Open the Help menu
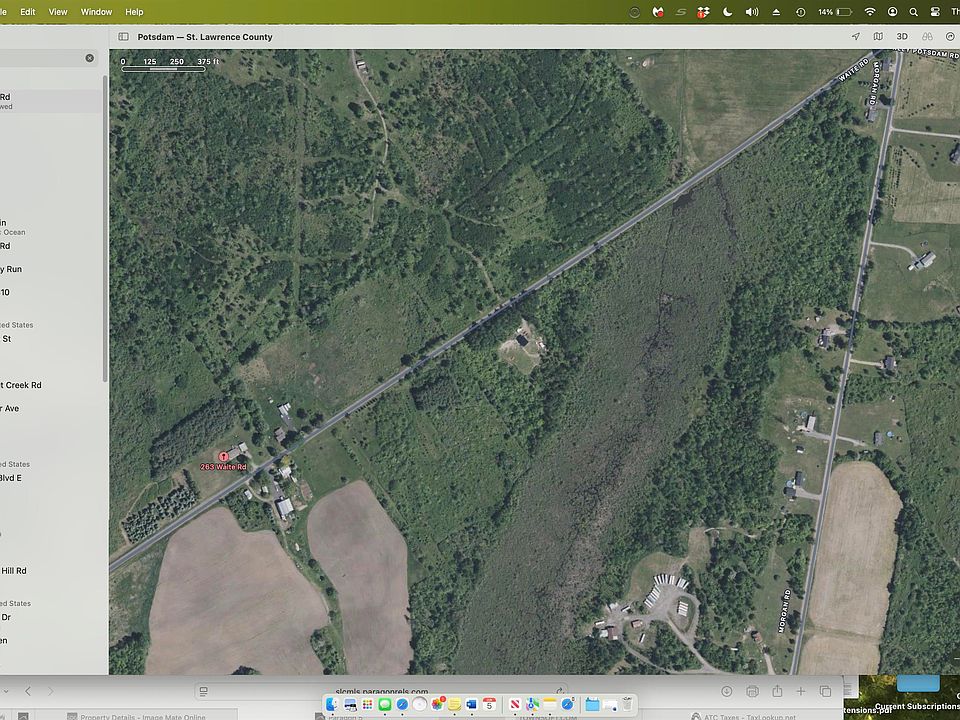Screen dimensions: 960x720 click(x=134, y=12)
